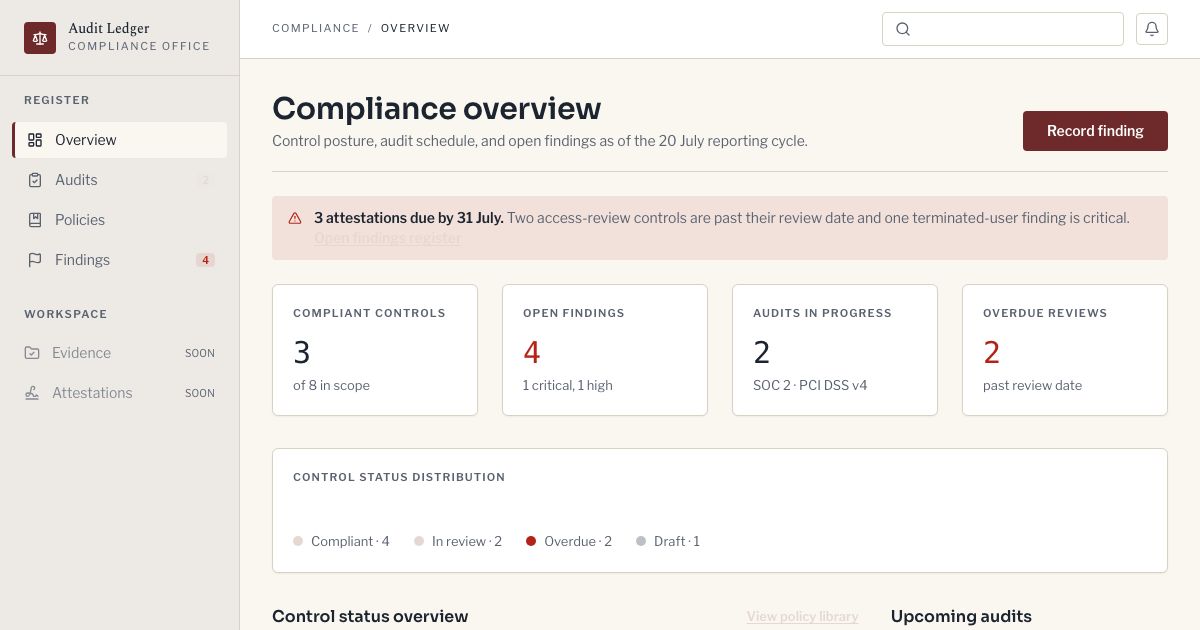Click the Audits clipboard icon
This screenshot has width=1200, height=630.
tap(35, 180)
